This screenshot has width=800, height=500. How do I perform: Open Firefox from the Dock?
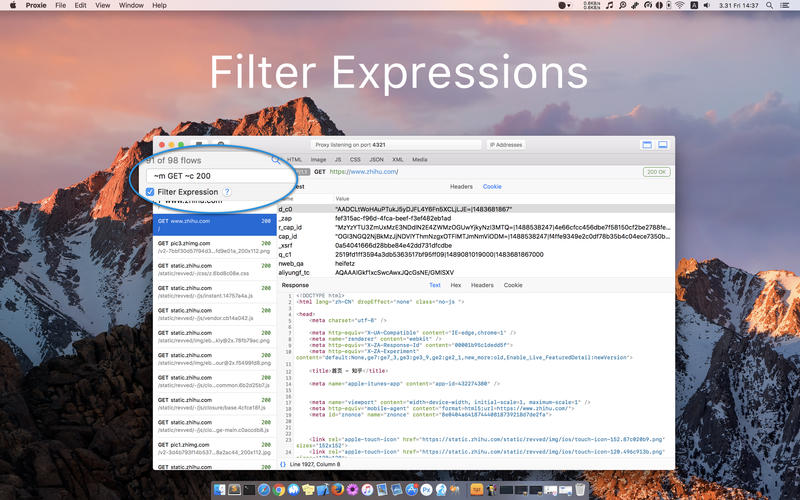click(337, 490)
